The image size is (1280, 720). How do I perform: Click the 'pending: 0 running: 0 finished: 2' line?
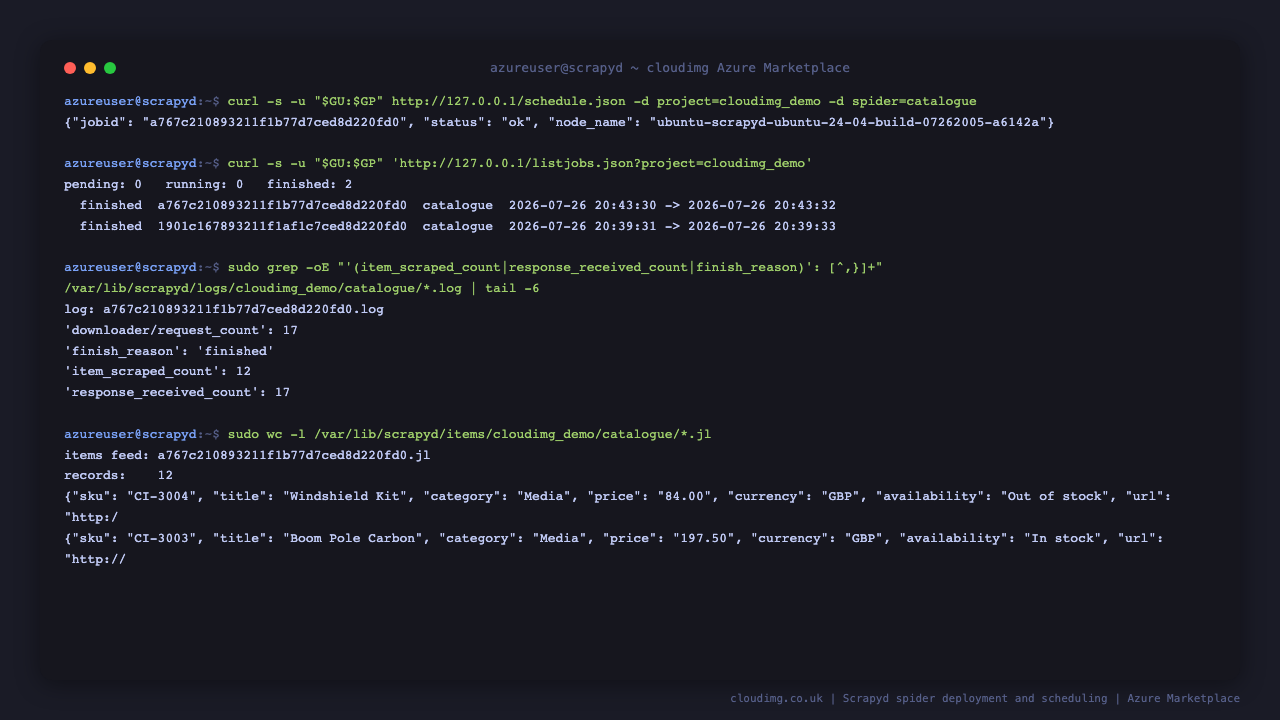(208, 184)
